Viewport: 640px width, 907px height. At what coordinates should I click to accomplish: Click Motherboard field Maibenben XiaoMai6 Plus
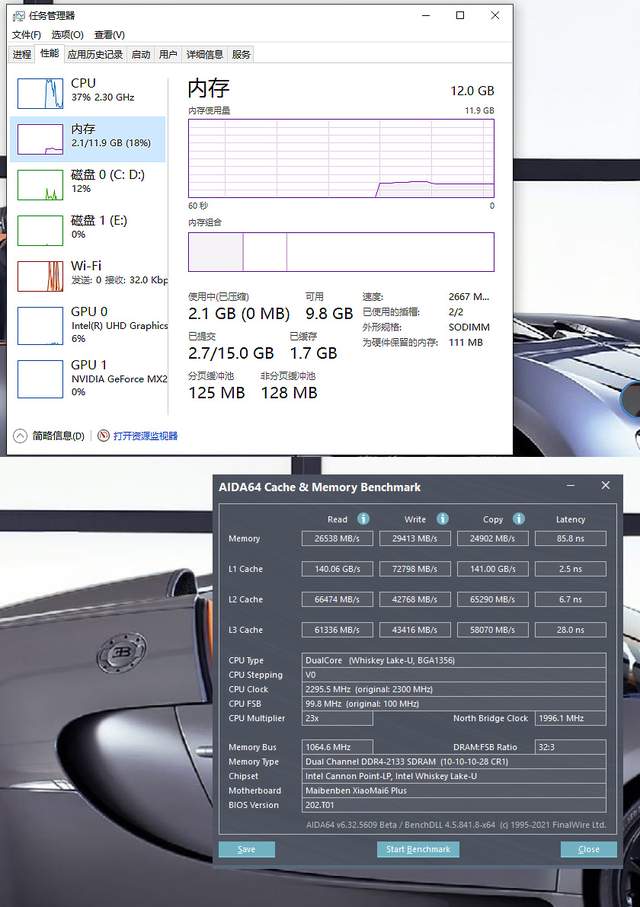point(454,791)
